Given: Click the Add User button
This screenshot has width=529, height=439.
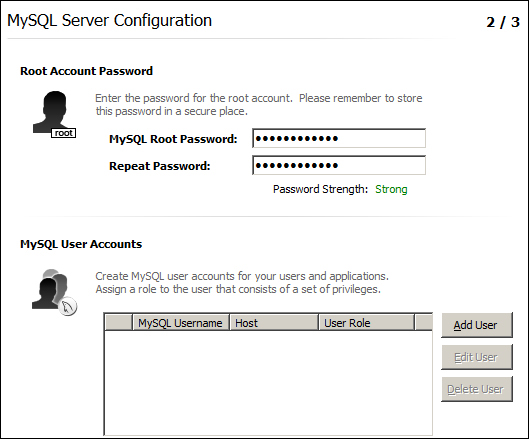Looking at the screenshot, I should [477, 325].
